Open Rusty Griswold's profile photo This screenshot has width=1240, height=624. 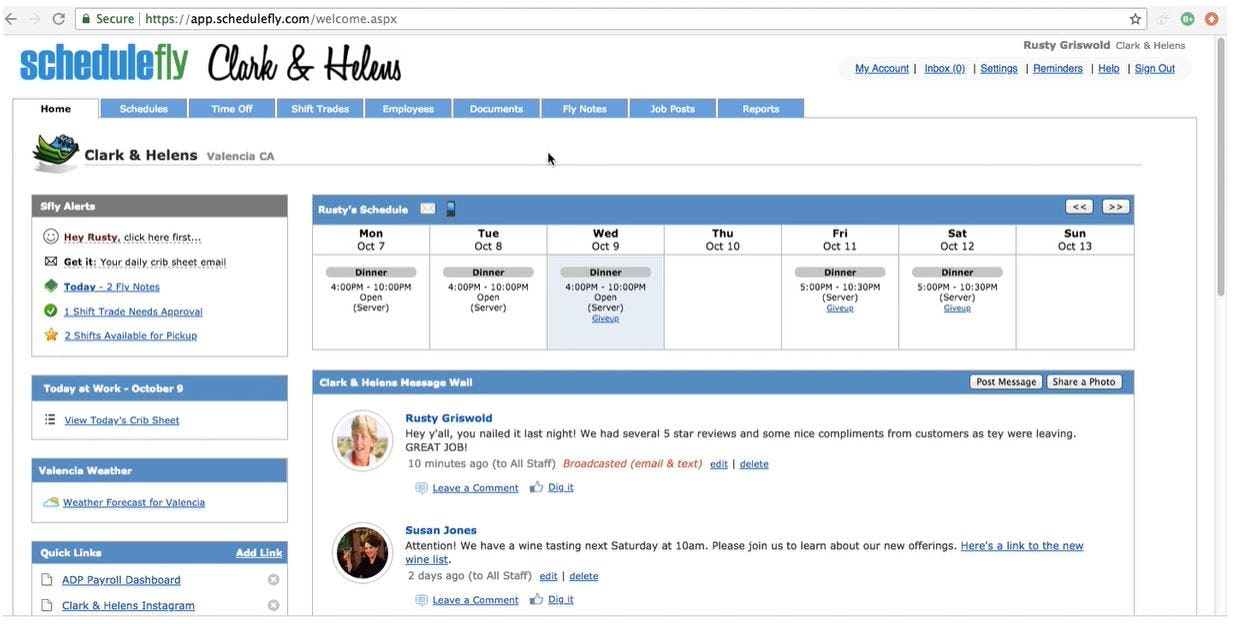pos(362,440)
